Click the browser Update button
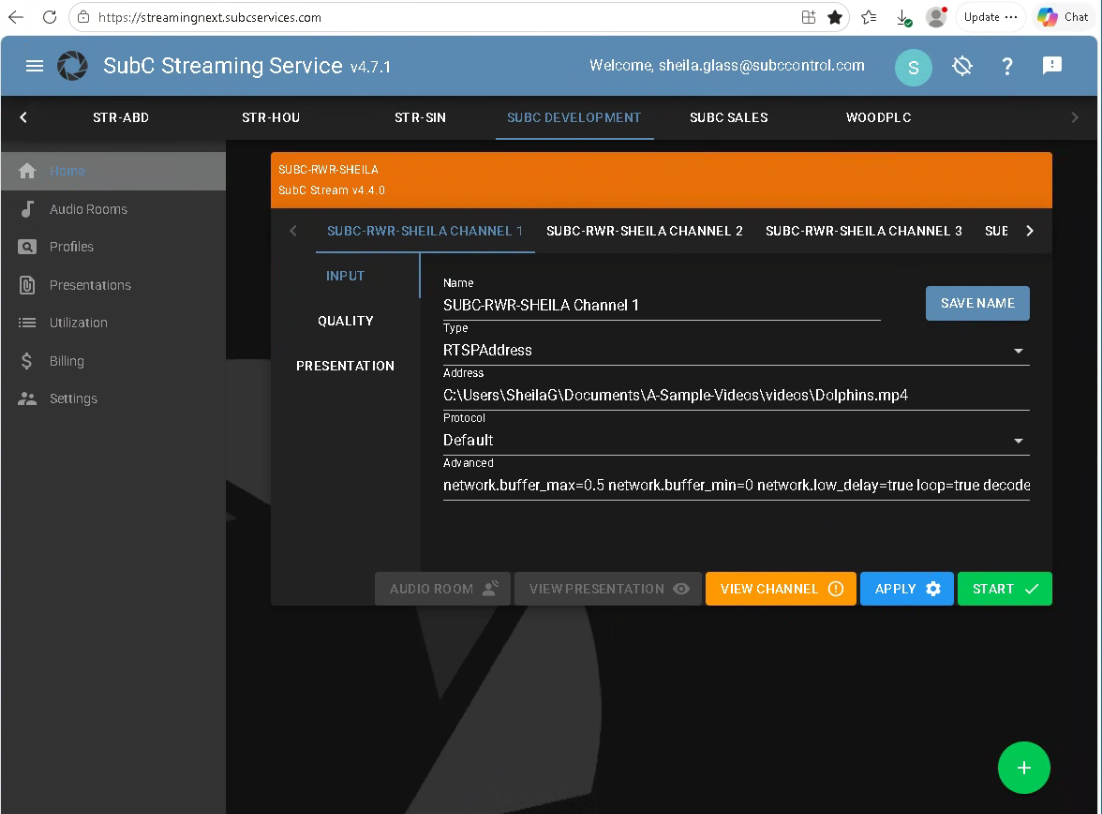1102x814 pixels. pos(990,17)
